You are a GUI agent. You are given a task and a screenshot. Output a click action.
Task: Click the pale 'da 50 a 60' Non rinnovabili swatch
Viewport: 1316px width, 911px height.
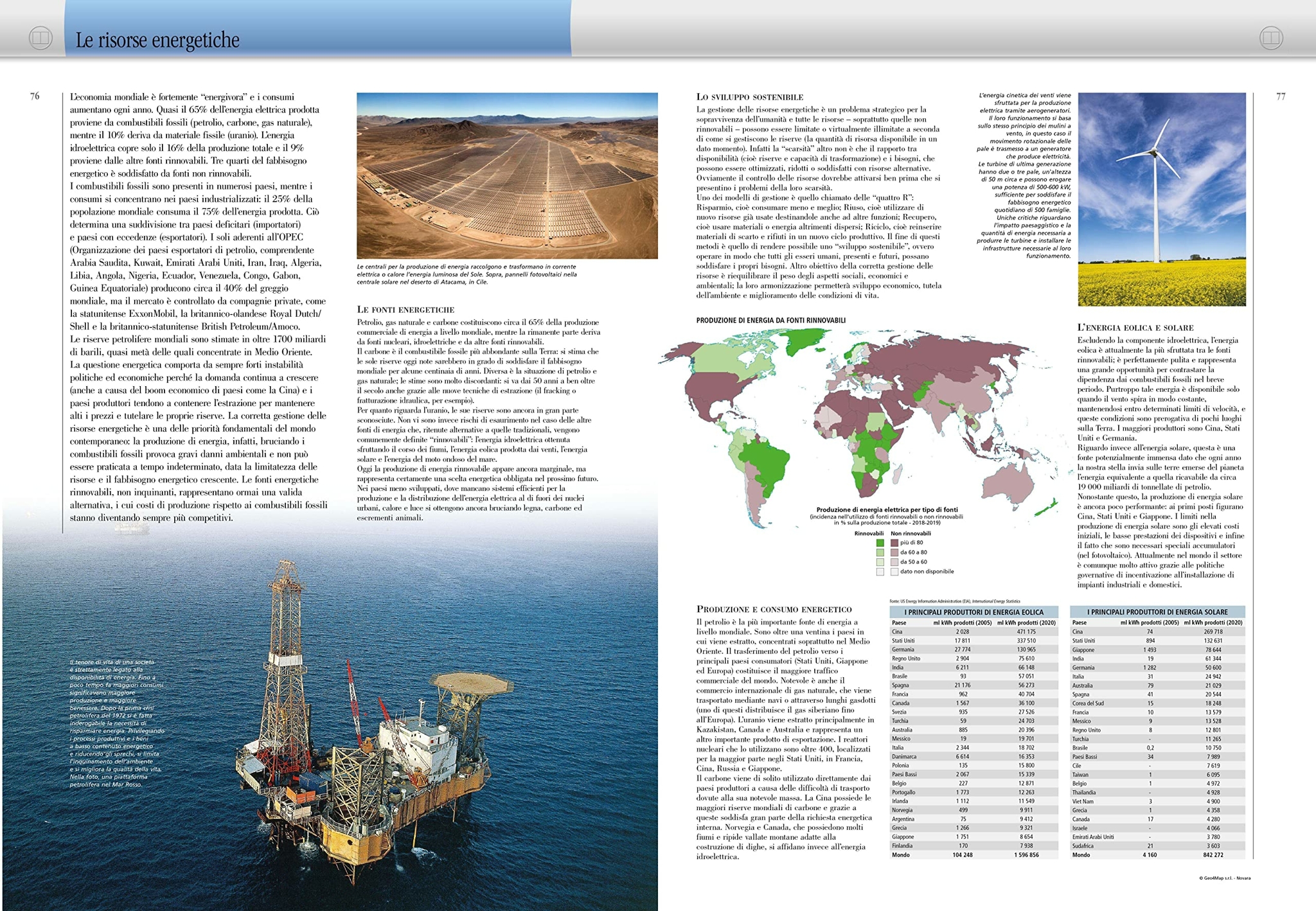894,562
